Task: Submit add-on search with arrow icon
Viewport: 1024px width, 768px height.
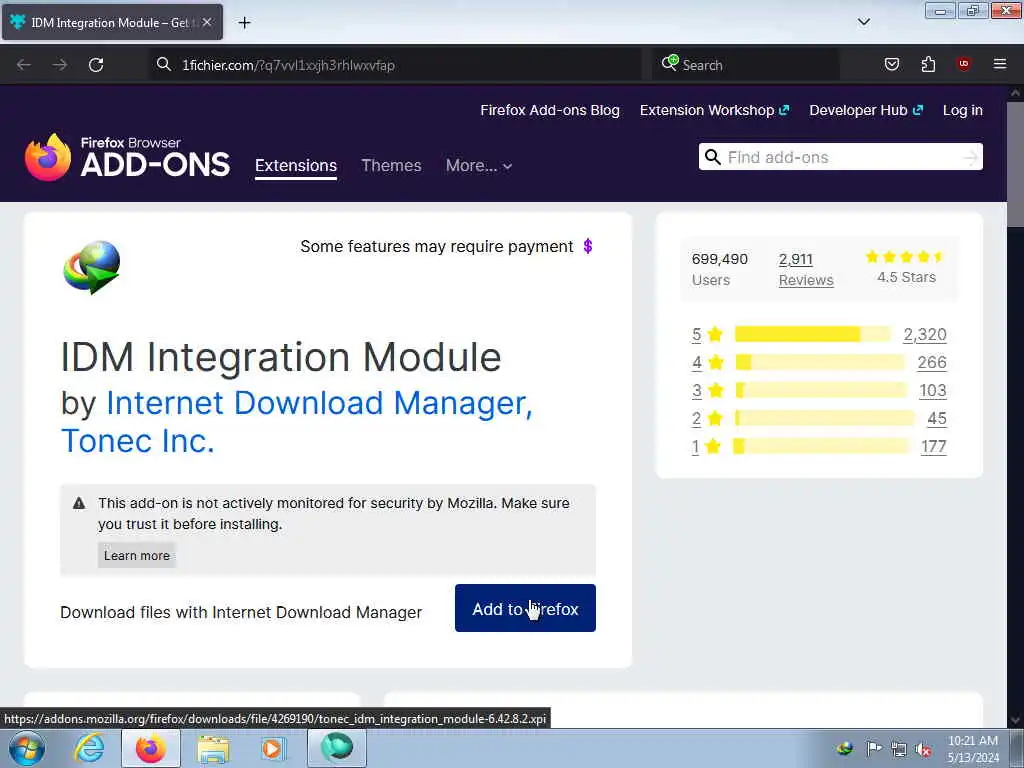Action: tap(971, 157)
